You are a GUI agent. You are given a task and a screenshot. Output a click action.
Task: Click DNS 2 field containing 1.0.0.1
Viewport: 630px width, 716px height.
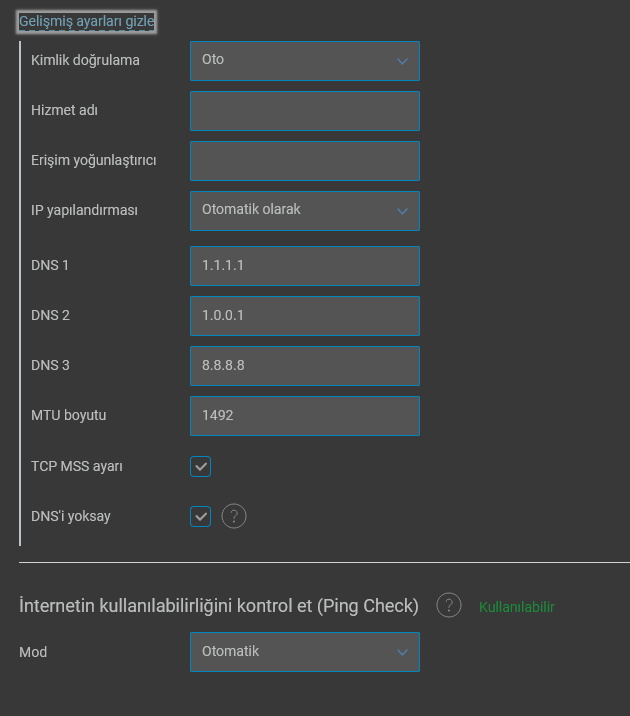(305, 316)
